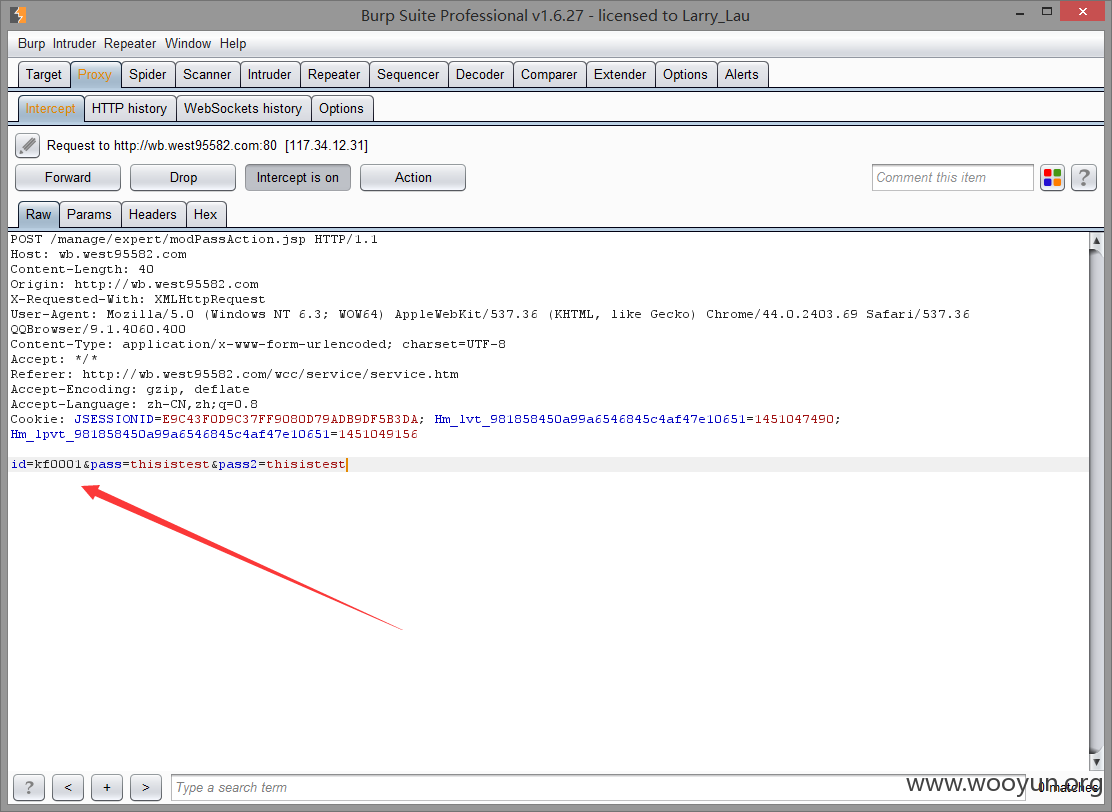
Task: Click the X-Requested-With: XMLHttpRequest line
Action: pos(138,299)
